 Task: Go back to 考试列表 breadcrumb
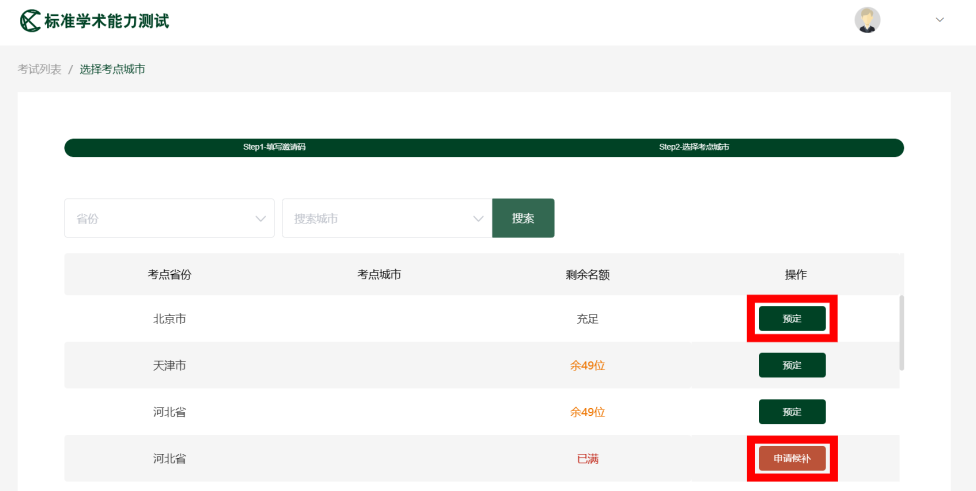pyautogui.click(x=39, y=69)
